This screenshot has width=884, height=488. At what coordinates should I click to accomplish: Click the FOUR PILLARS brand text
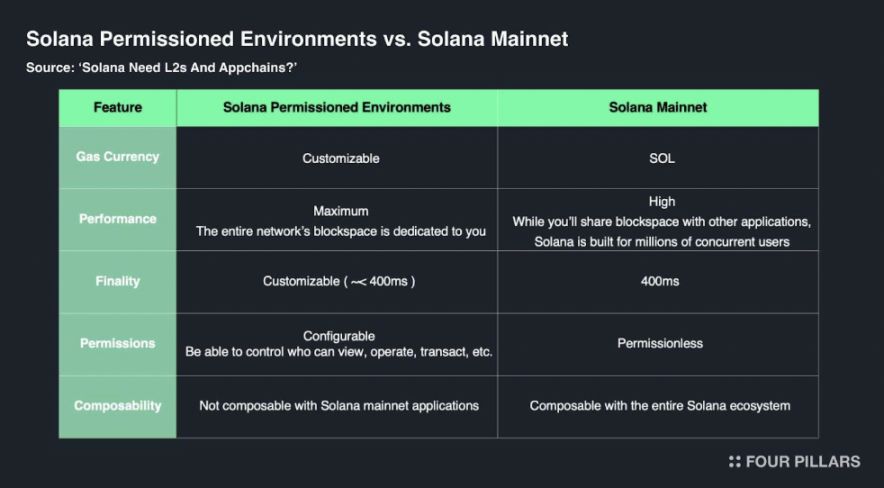click(803, 462)
